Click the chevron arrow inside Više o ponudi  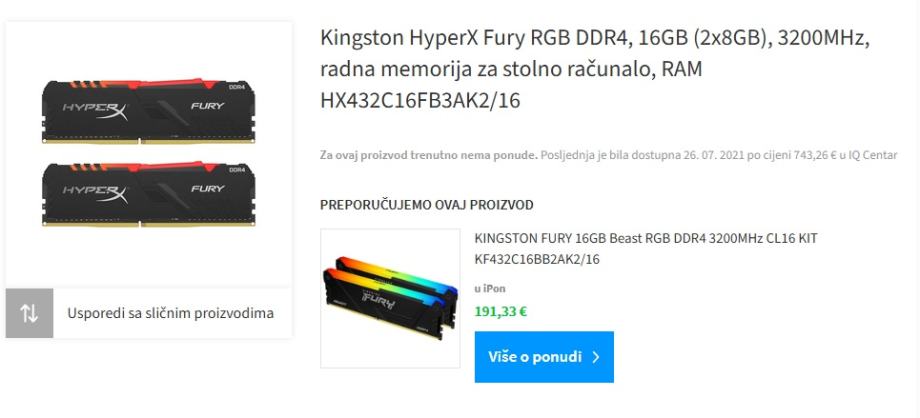coord(596,357)
